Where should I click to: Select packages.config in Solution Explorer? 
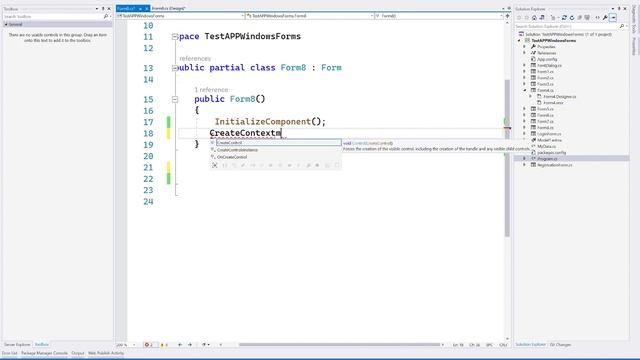(551, 153)
